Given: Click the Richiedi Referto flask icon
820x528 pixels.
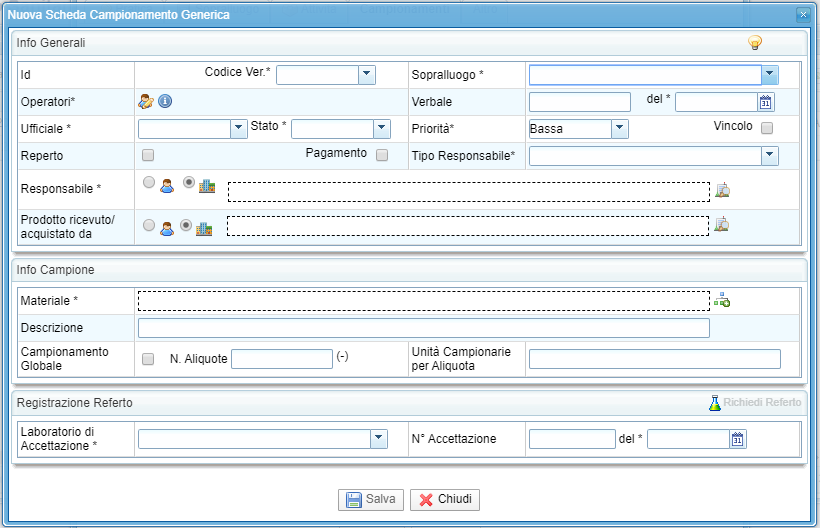Looking at the screenshot, I should click(714, 403).
